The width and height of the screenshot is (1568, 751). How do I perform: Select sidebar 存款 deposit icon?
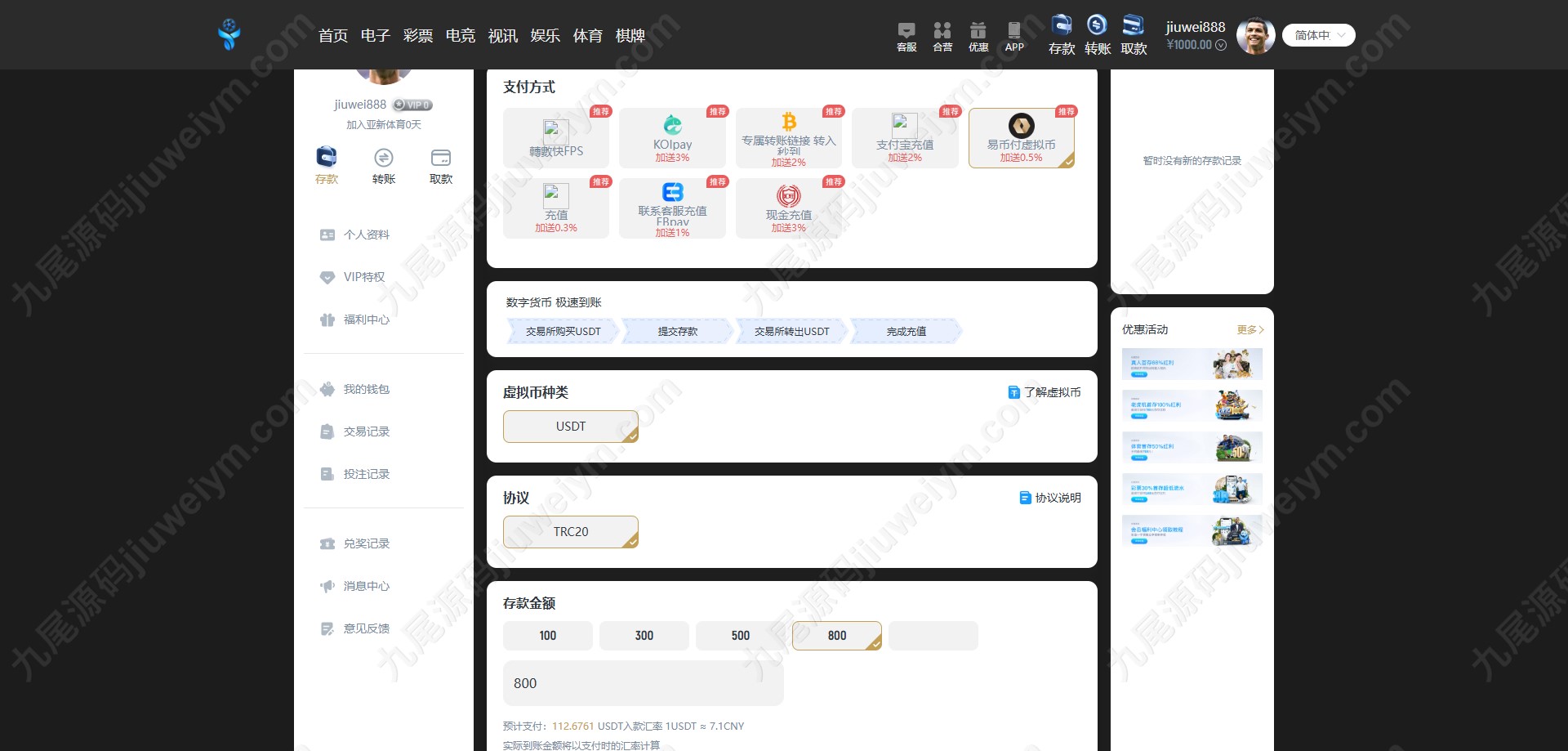327,165
